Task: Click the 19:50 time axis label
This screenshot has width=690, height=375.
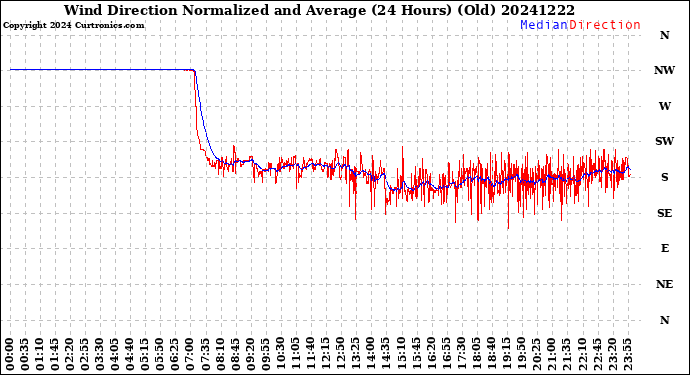Action: (521, 354)
